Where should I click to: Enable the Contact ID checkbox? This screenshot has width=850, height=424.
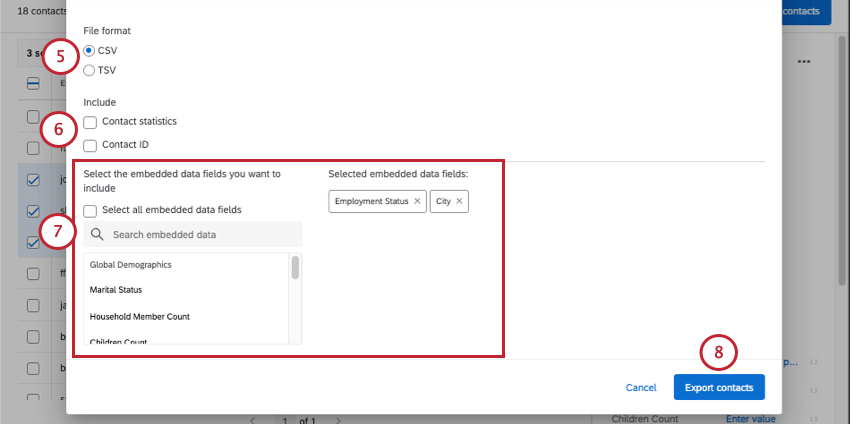pos(90,145)
